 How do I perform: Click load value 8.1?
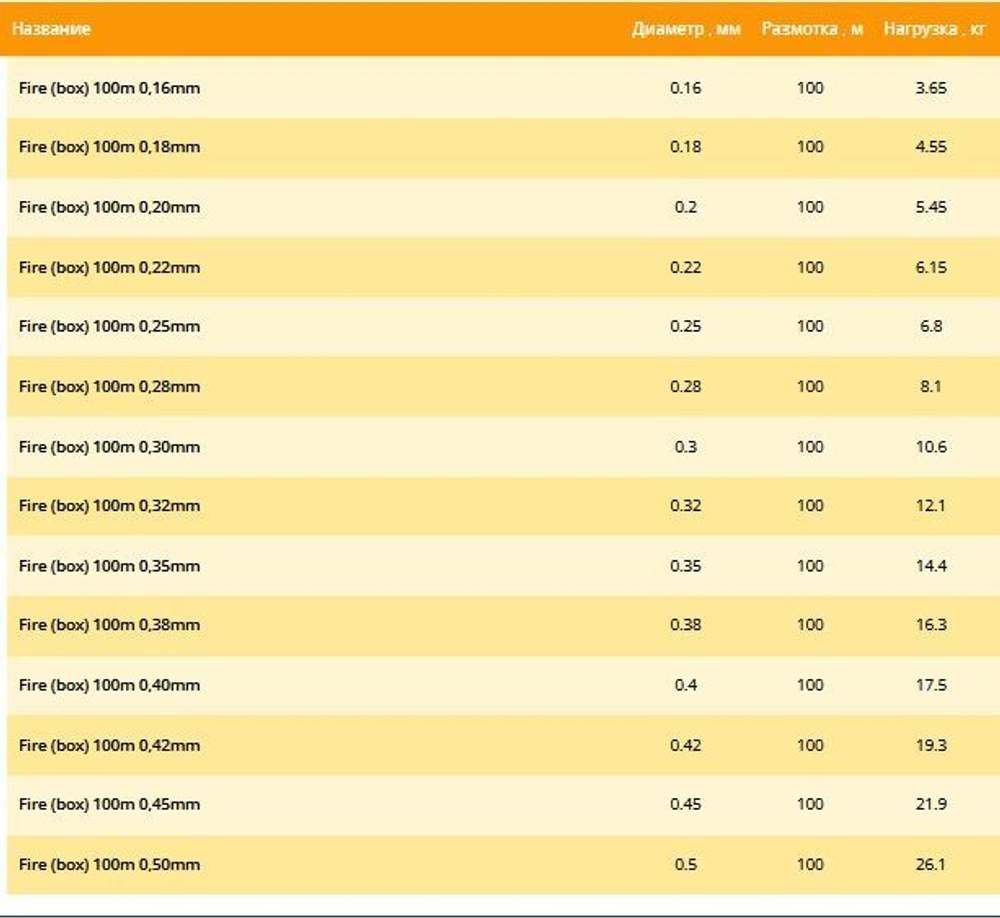[x=931, y=387]
